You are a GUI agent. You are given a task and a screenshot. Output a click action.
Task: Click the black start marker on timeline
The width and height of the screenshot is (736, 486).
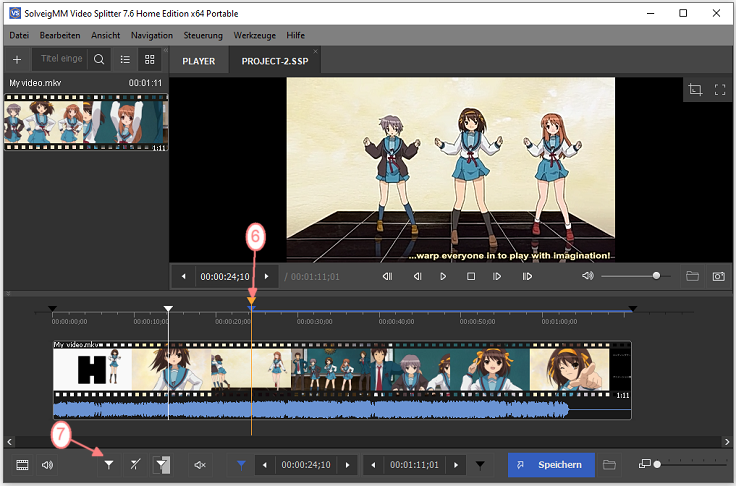(53, 309)
